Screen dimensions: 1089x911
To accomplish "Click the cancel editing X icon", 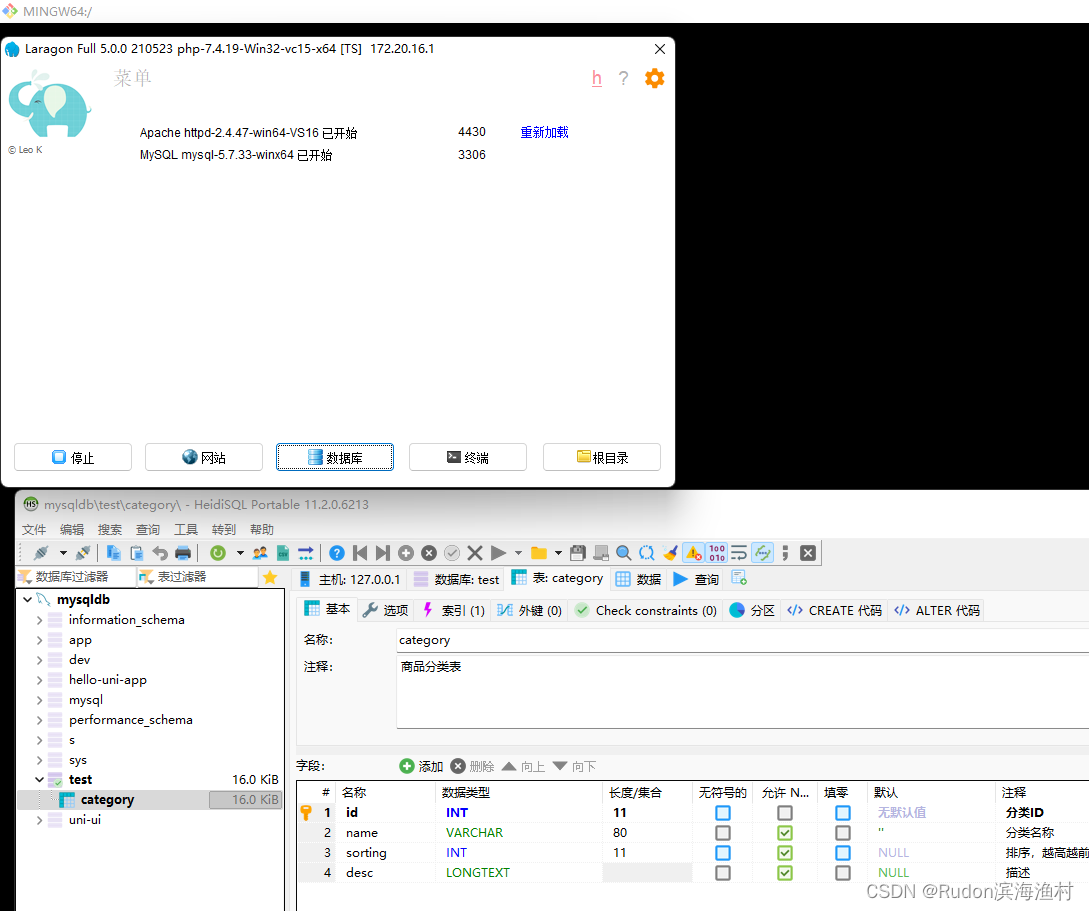I will [x=475, y=553].
